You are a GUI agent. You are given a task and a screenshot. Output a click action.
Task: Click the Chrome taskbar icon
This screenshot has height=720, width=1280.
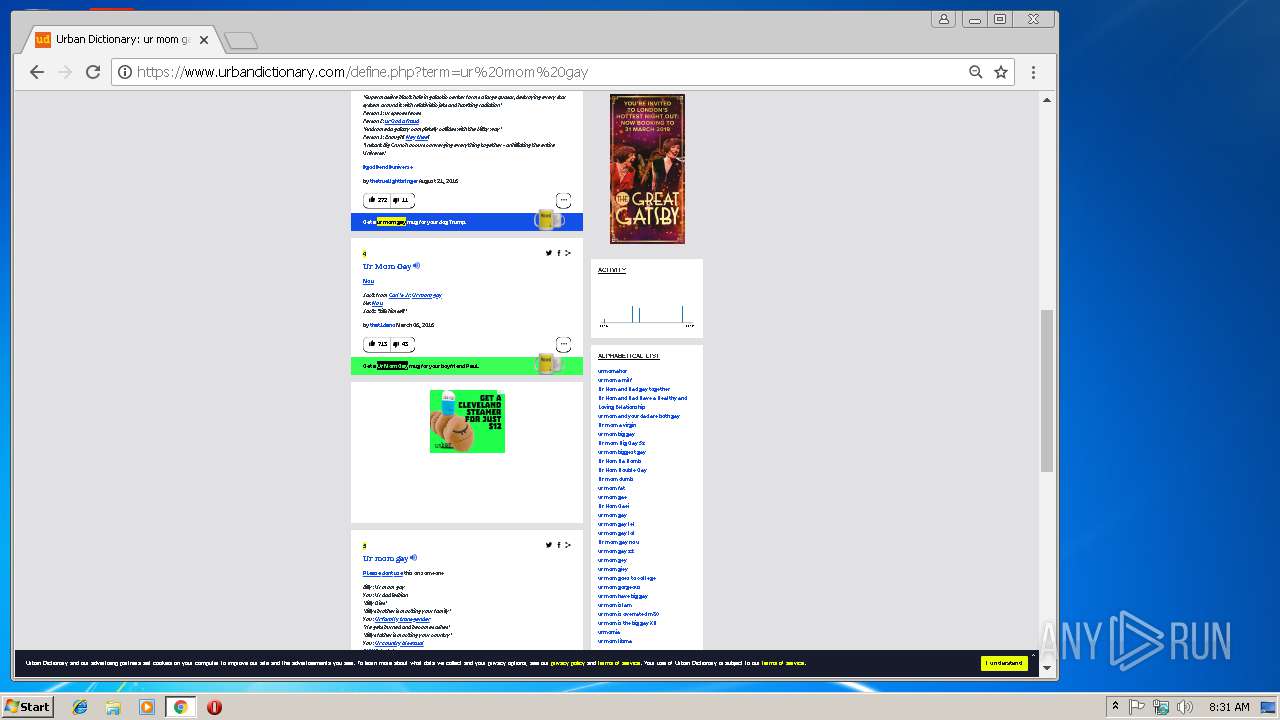pyautogui.click(x=181, y=707)
